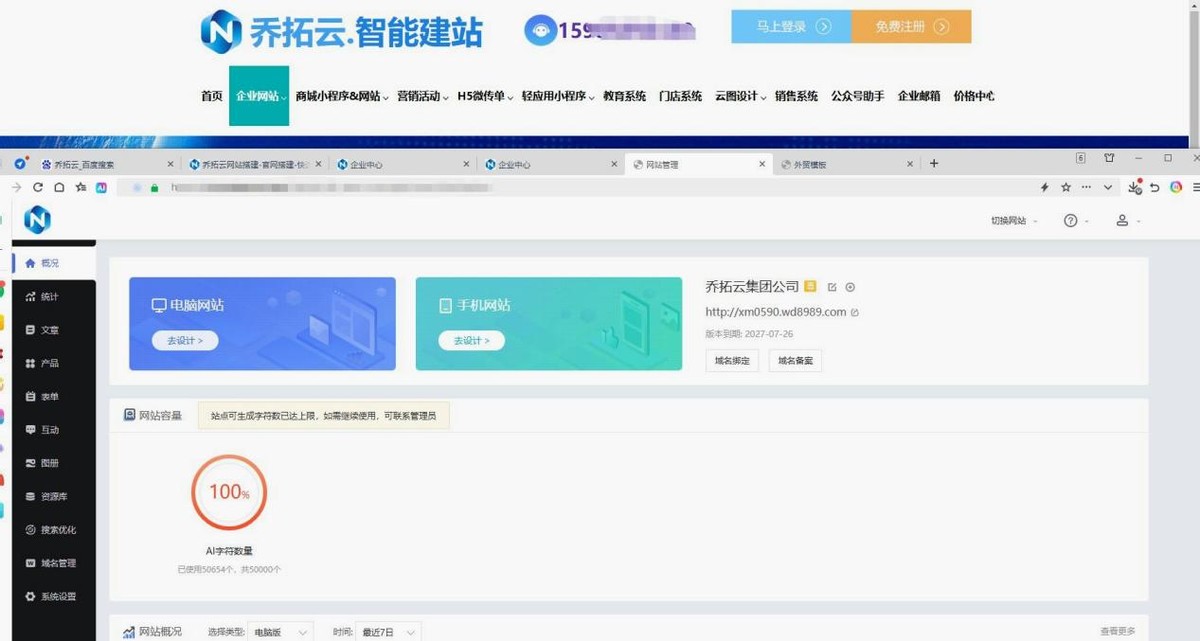选择侧边栏的文章管理图标

point(30,329)
